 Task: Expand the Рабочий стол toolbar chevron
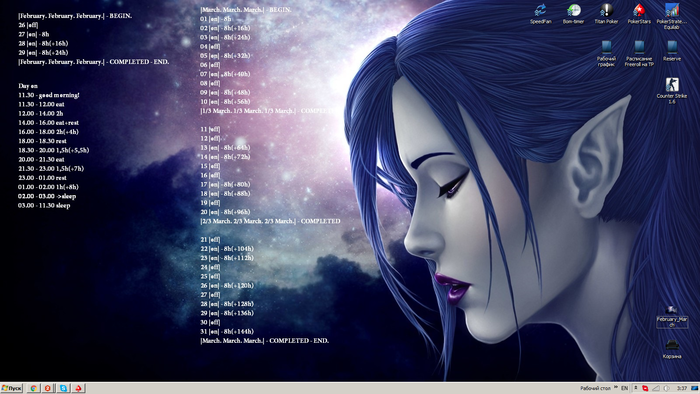[x=616, y=387]
